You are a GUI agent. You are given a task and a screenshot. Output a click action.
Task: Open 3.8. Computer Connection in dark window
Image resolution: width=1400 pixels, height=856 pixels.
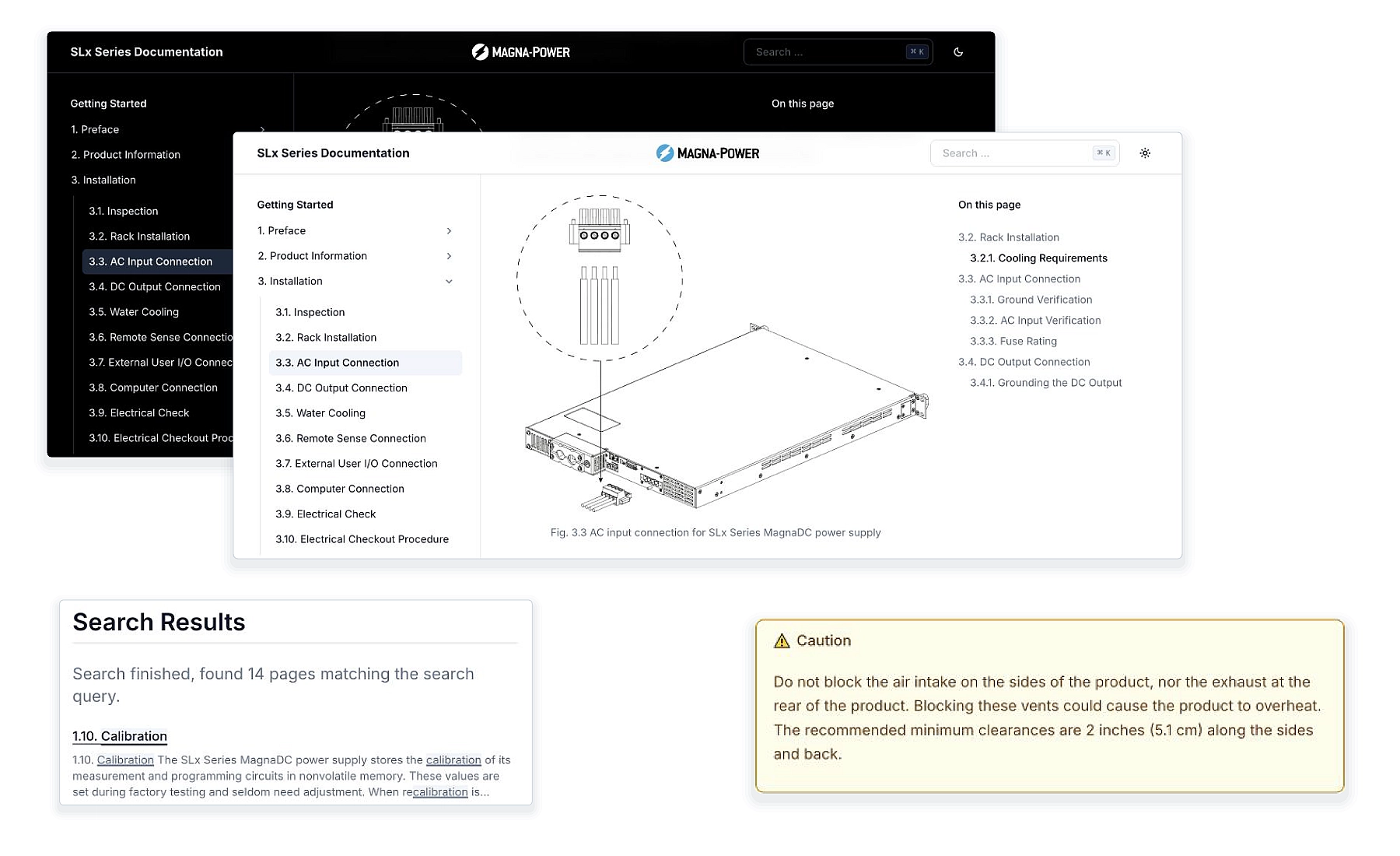tap(152, 388)
